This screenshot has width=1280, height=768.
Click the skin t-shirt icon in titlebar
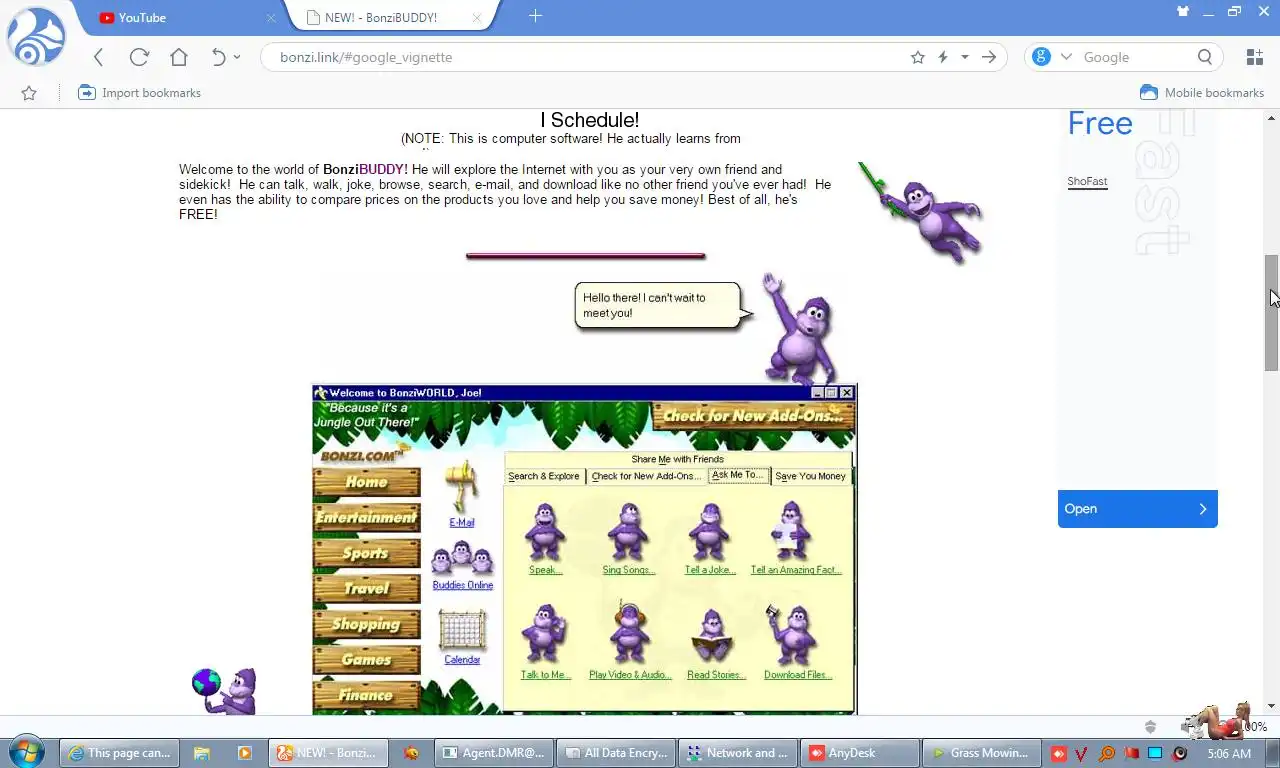[1184, 12]
